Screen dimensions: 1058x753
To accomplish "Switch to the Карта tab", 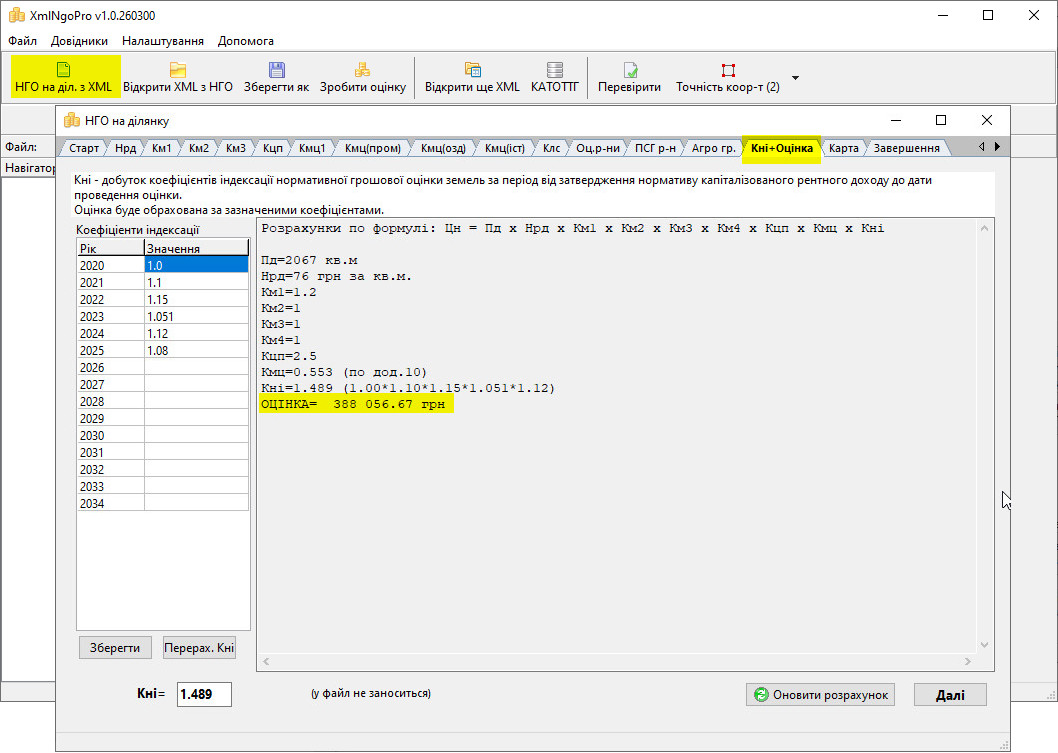I will click(843, 148).
